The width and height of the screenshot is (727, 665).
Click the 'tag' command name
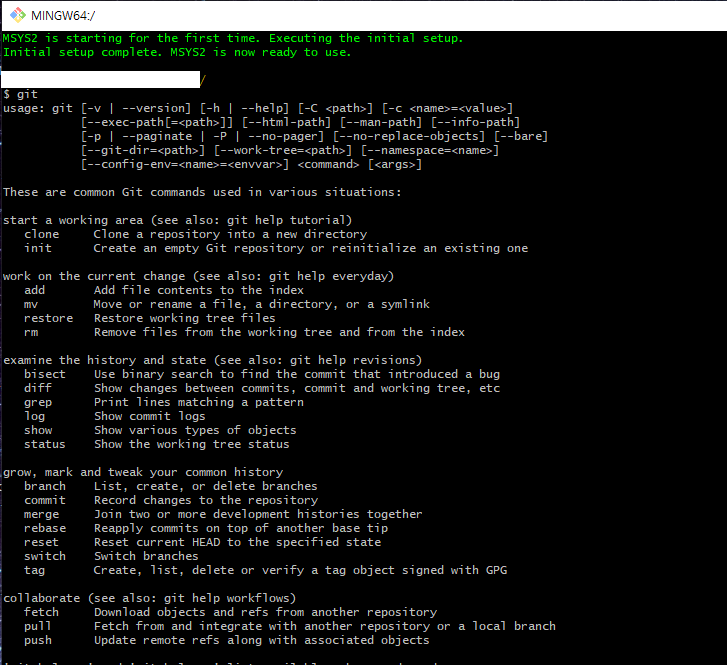[x=35, y=570]
